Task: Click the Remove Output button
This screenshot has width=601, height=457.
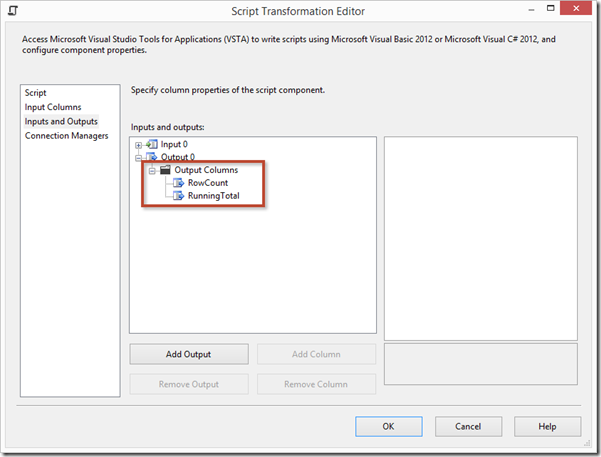Action: tap(189, 384)
